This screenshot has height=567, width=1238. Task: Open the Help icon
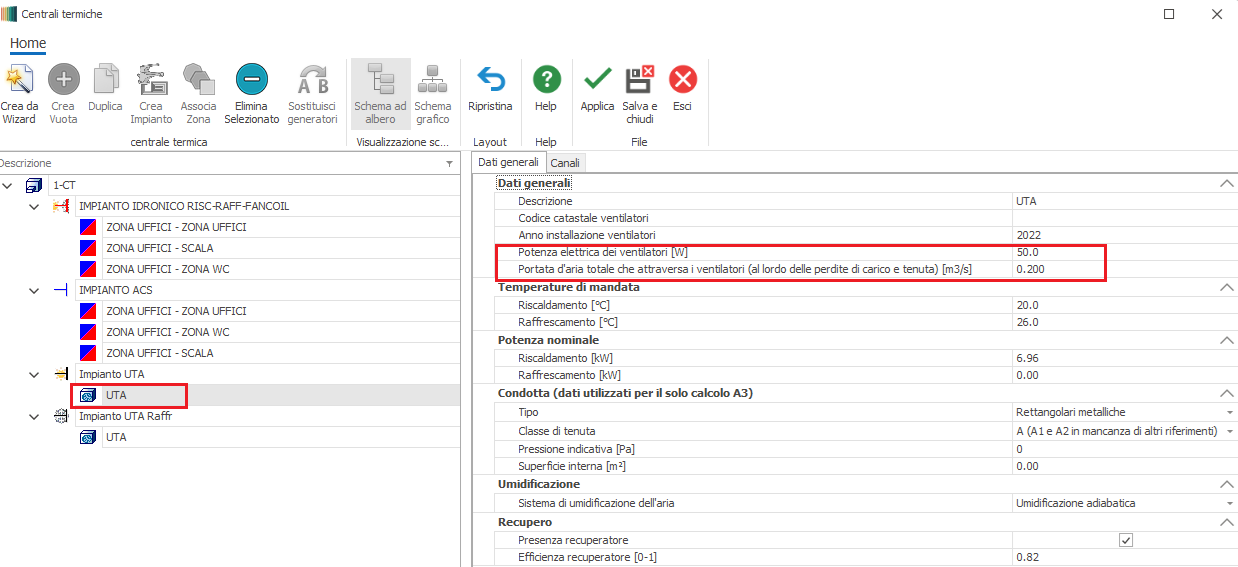tap(546, 80)
